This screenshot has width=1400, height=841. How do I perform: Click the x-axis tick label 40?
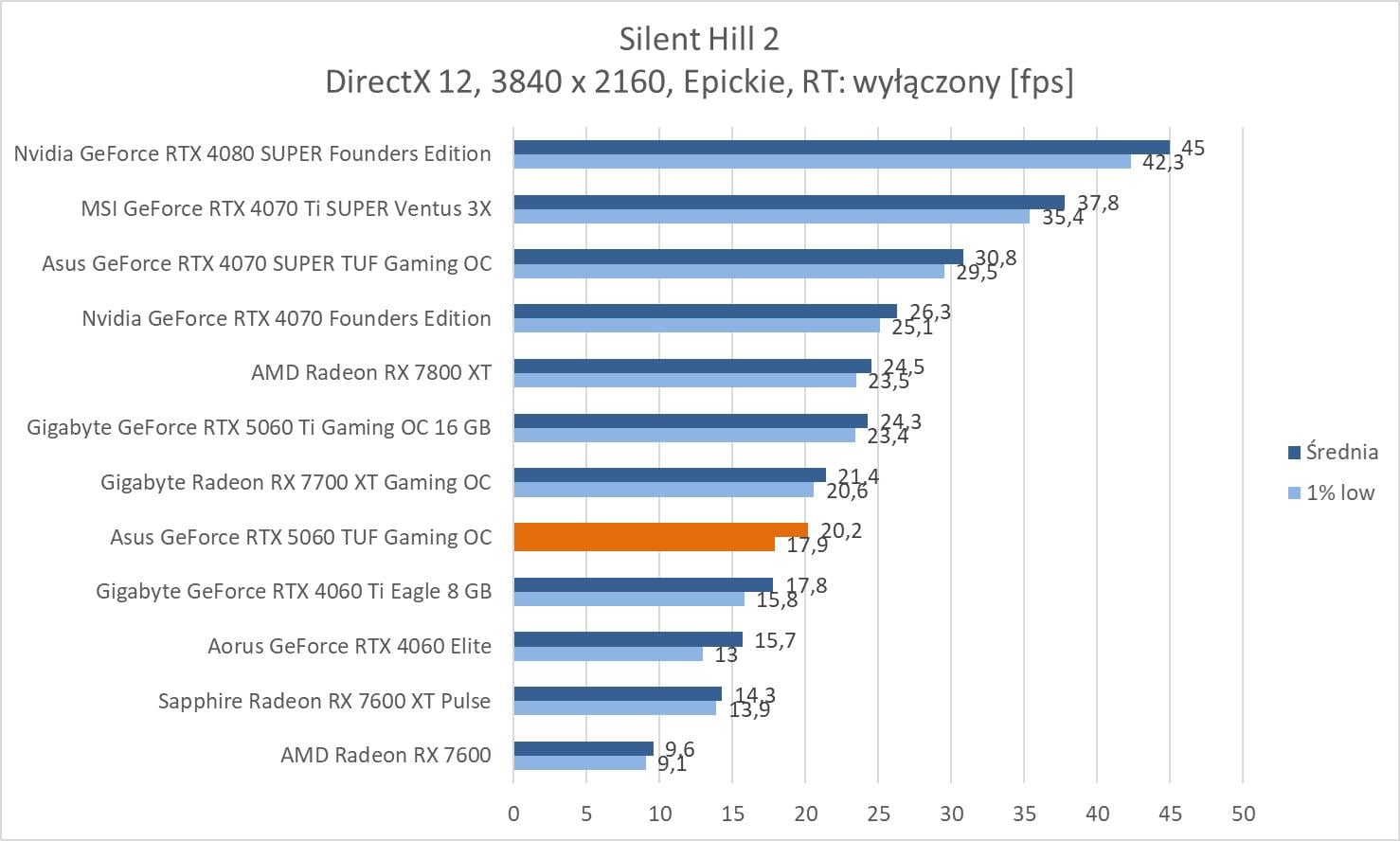point(1097,813)
